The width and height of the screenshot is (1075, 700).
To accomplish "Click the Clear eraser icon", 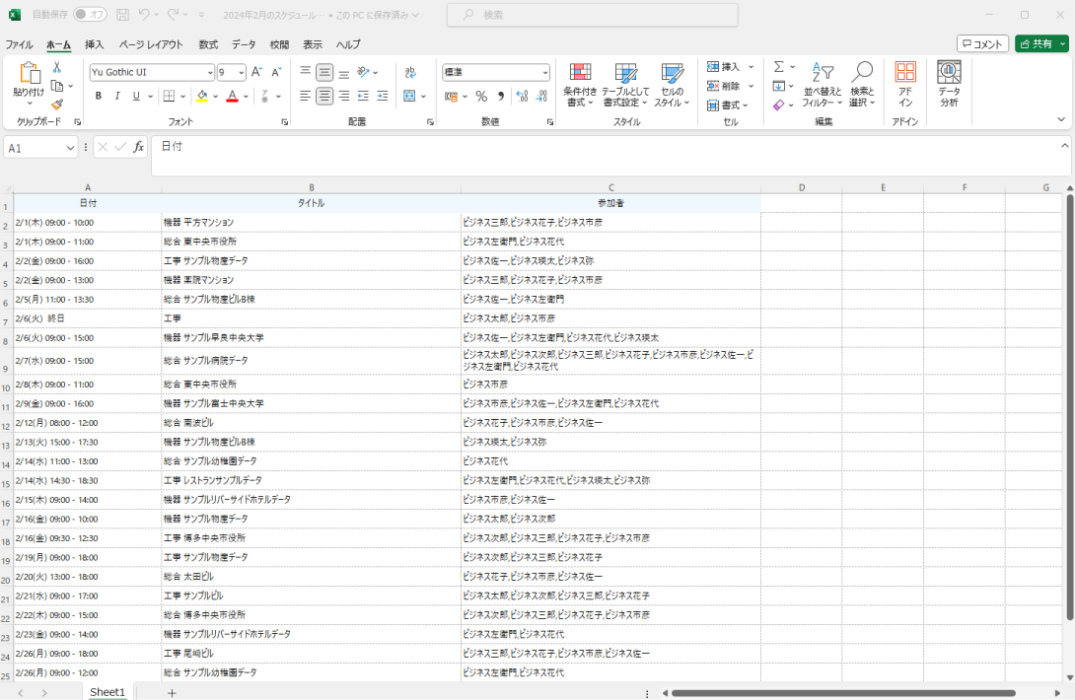I will point(779,105).
